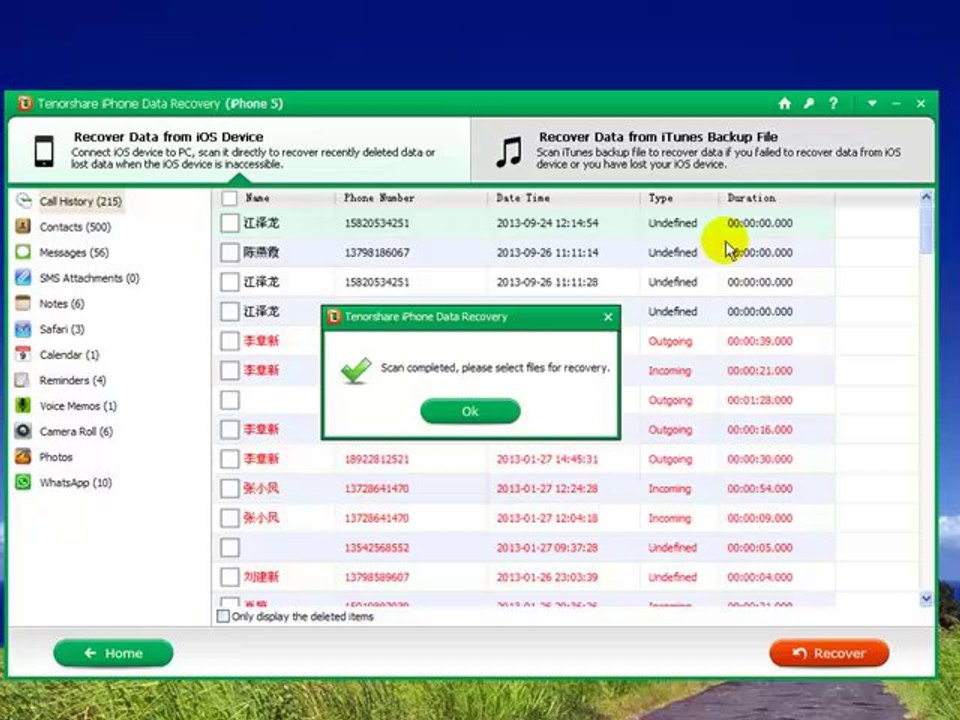Select duration 00:00:54.000 cell
Screen dimensions: 960x720
pyautogui.click(x=760, y=489)
